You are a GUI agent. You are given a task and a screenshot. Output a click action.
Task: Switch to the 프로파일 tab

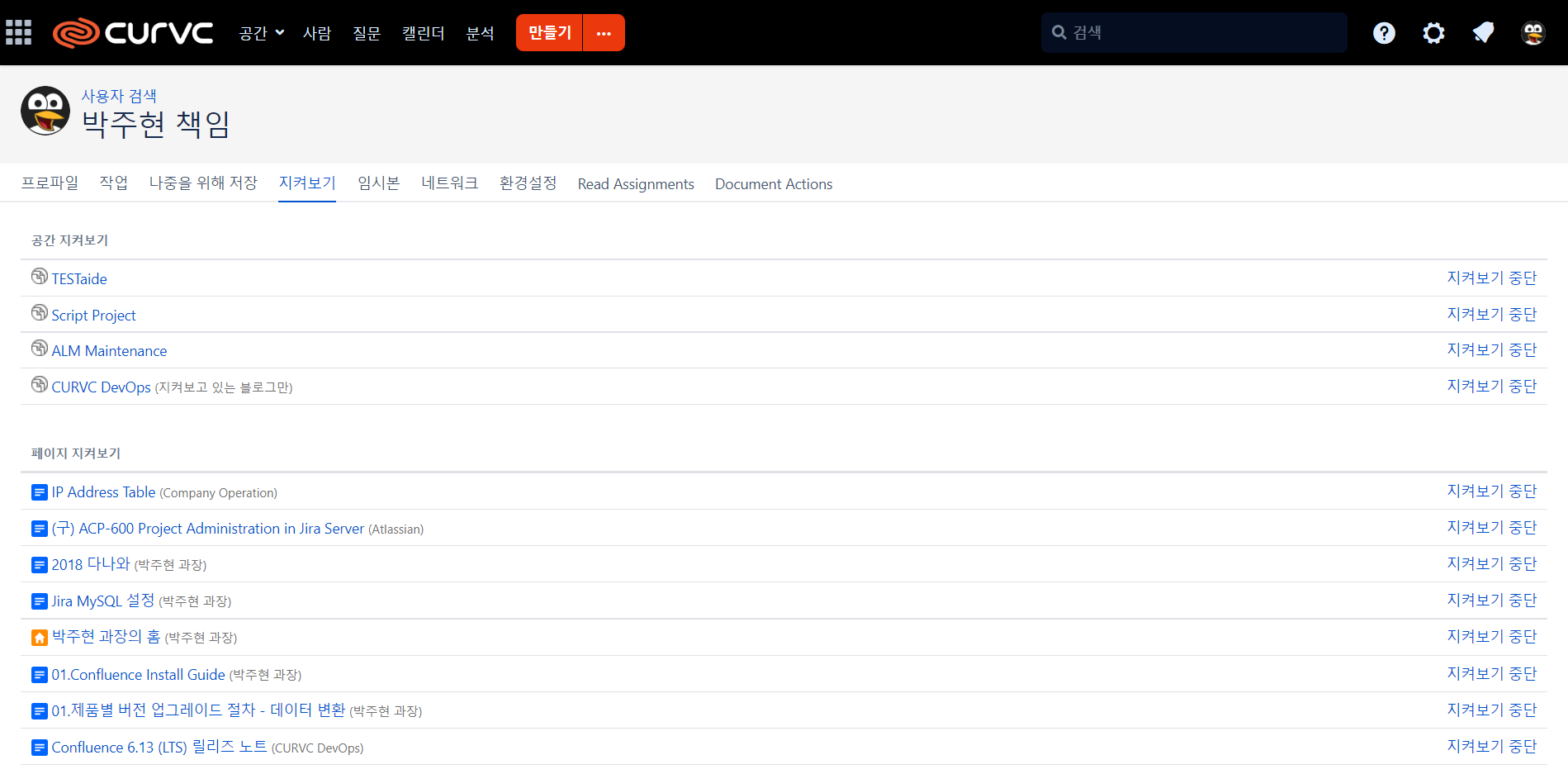click(50, 183)
